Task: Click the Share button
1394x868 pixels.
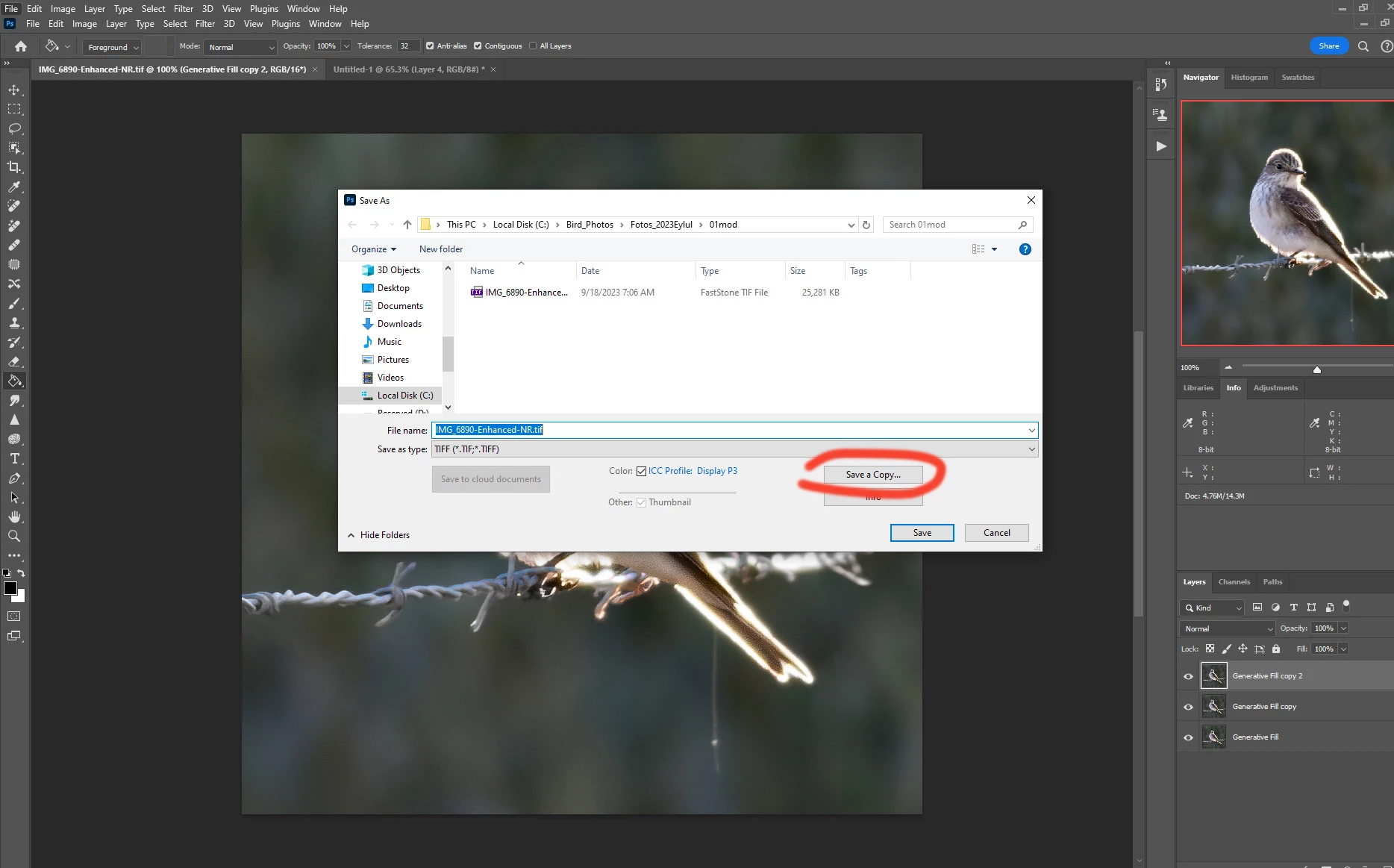Action: (1328, 46)
